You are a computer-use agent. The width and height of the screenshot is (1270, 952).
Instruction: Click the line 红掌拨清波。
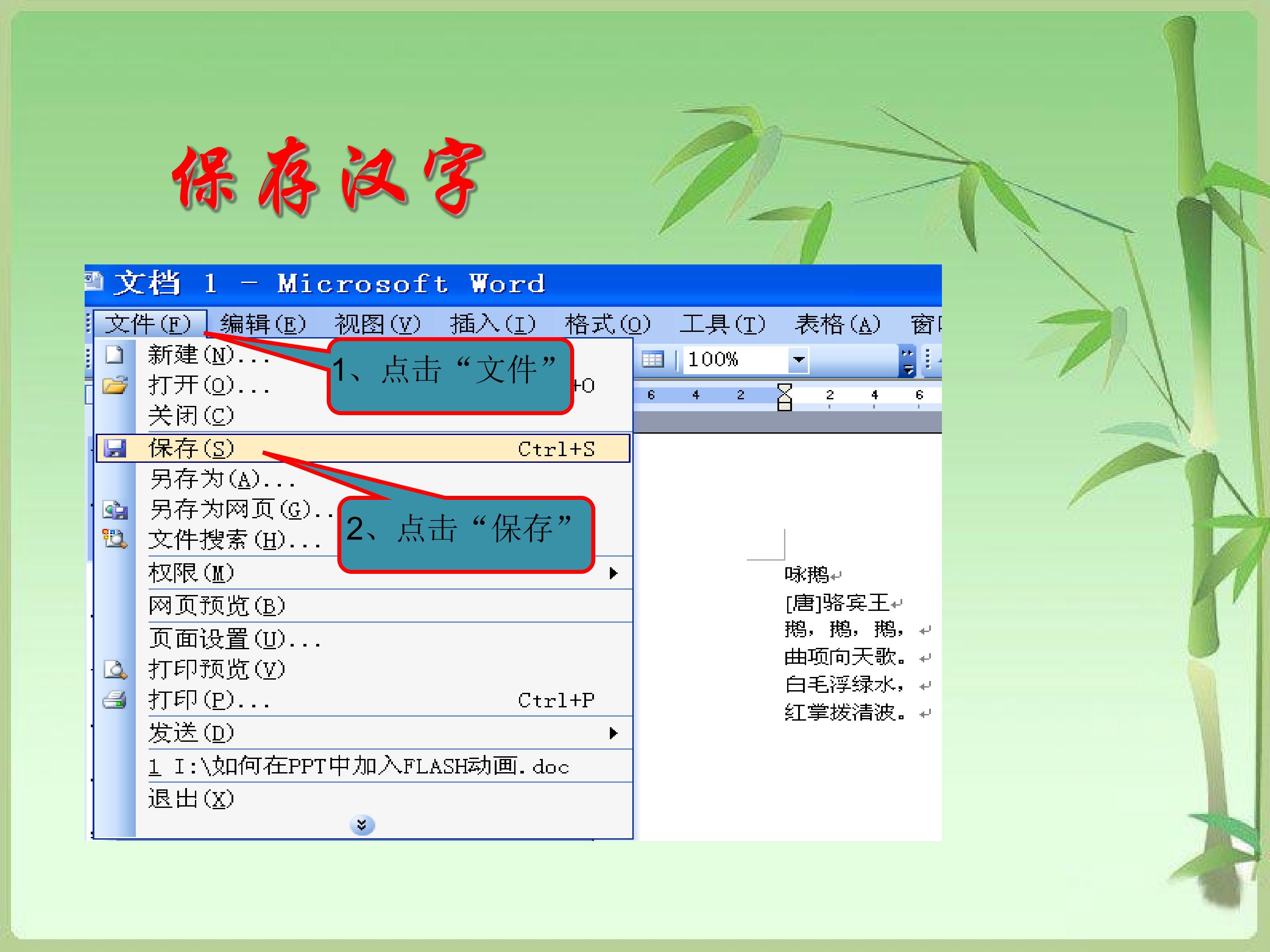coord(846,713)
